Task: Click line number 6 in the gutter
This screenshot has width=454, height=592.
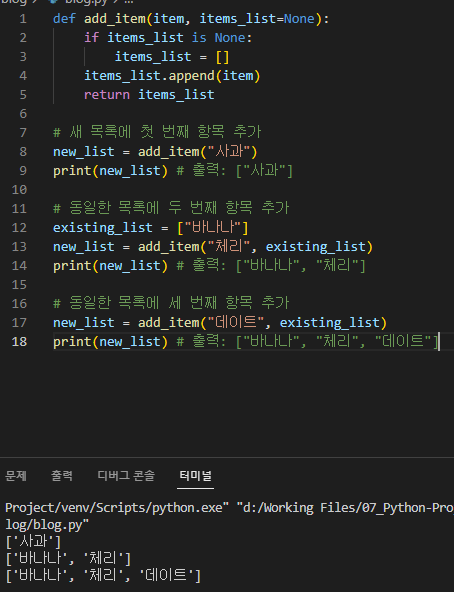Action: pyautogui.click(x=23, y=114)
